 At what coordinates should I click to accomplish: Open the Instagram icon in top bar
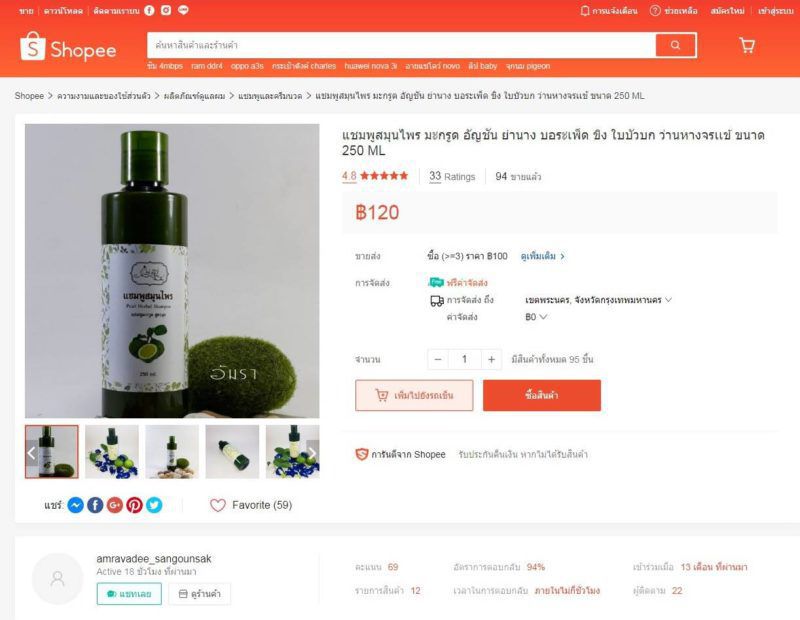pyautogui.click(x=166, y=10)
